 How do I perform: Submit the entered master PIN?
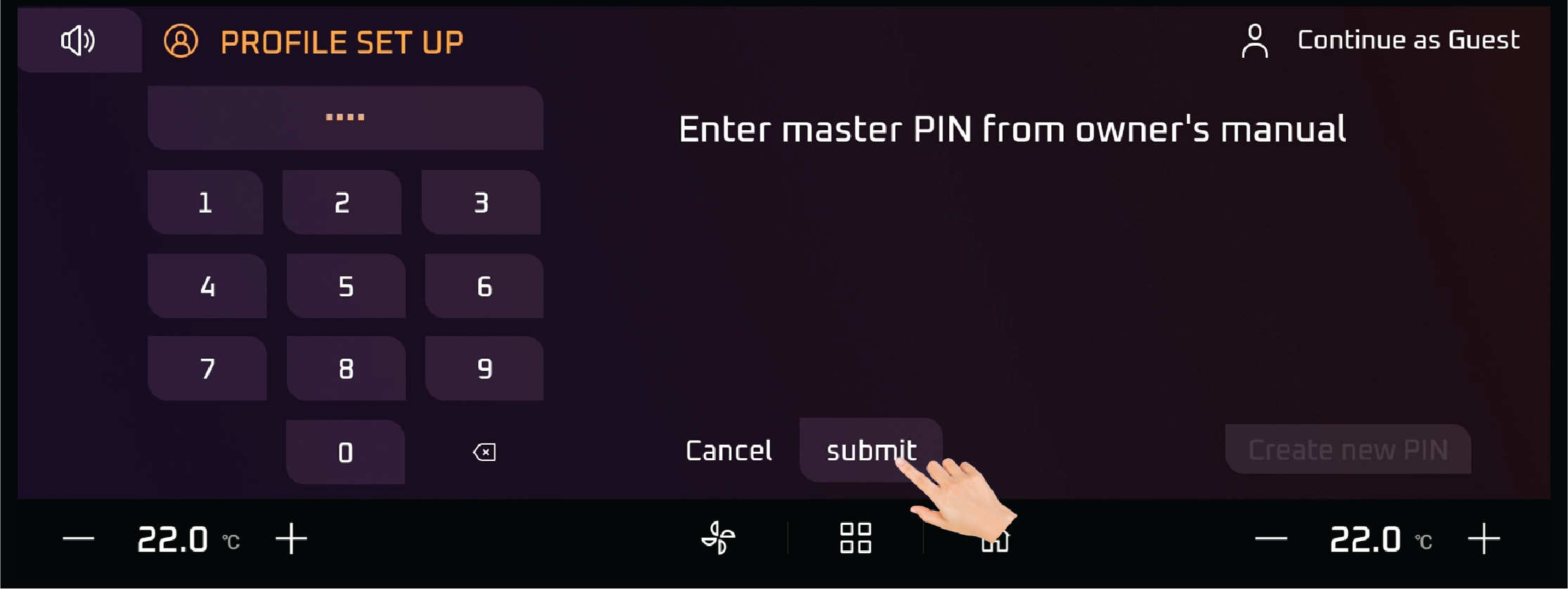(x=871, y=450)
